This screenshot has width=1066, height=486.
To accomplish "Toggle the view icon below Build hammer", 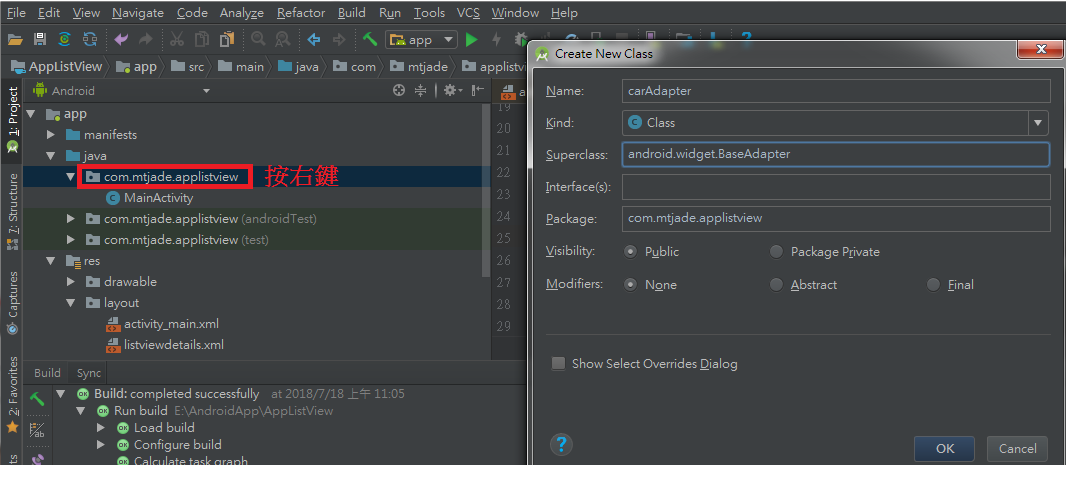I will pos(37,430).
